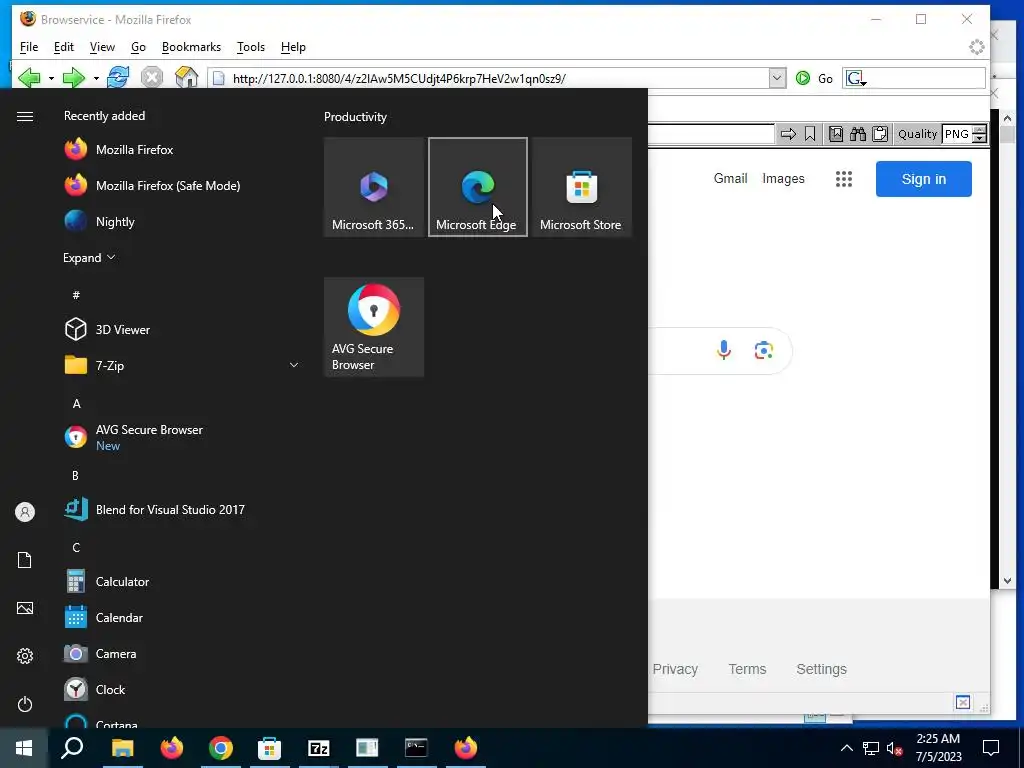The image size is (1024, 768).
Task: Click Browservice bookmarks list icon
Action: pyautogui.click(x=836, y=134)
